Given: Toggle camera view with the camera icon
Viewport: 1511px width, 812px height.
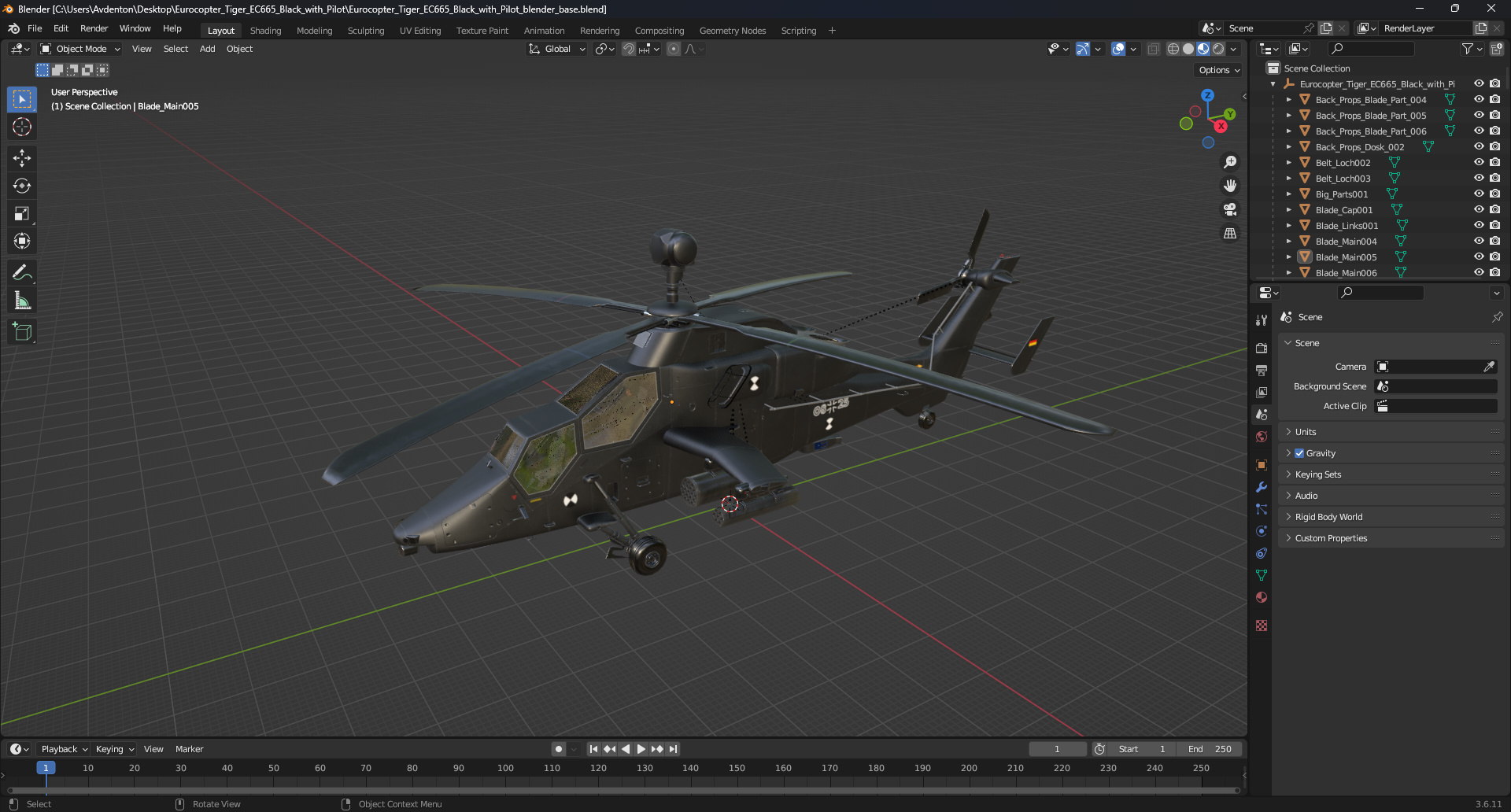Looking at the screenshot, I should pos(1230,209).
